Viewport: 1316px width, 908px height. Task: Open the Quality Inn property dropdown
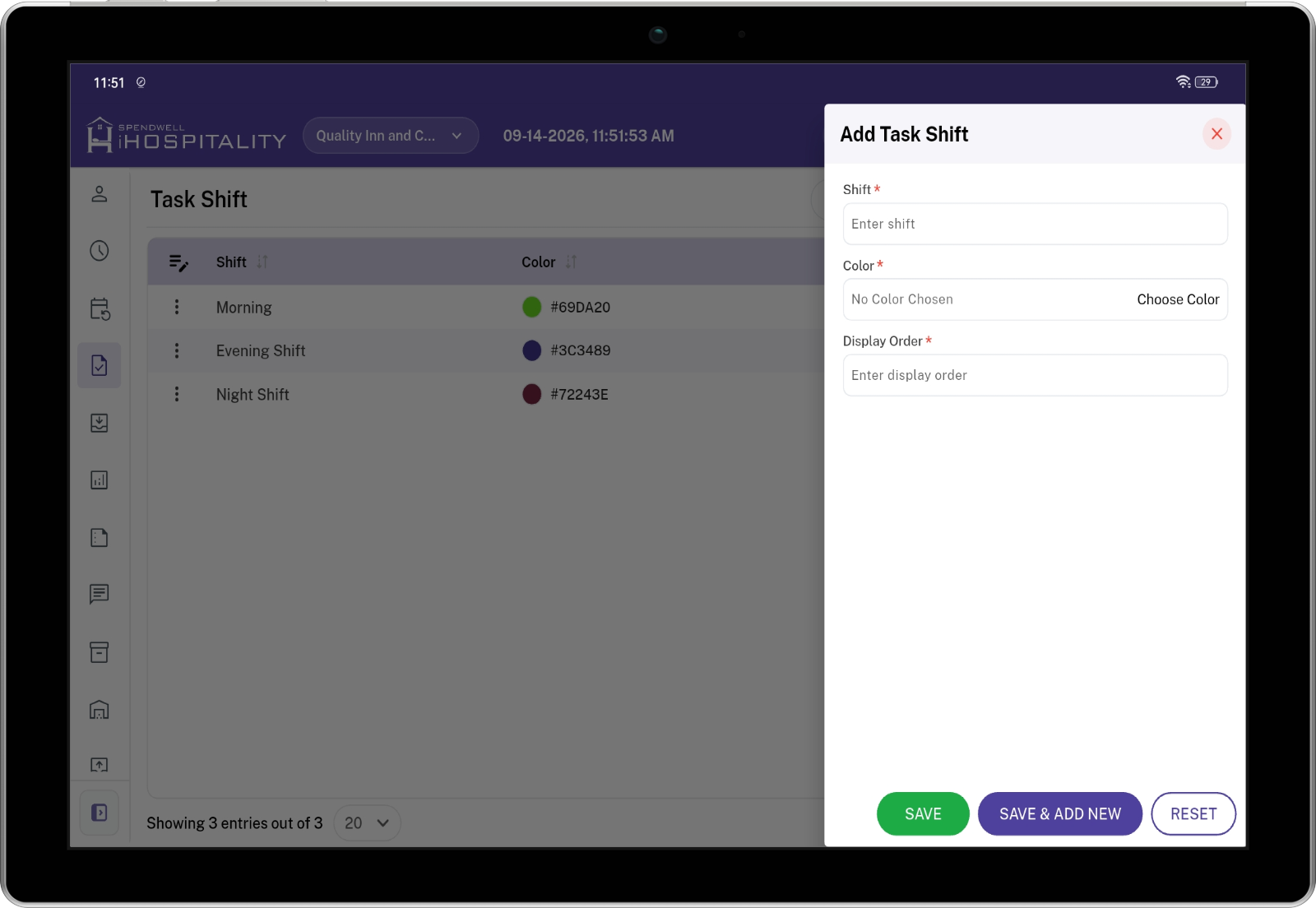tap(391, 136)
